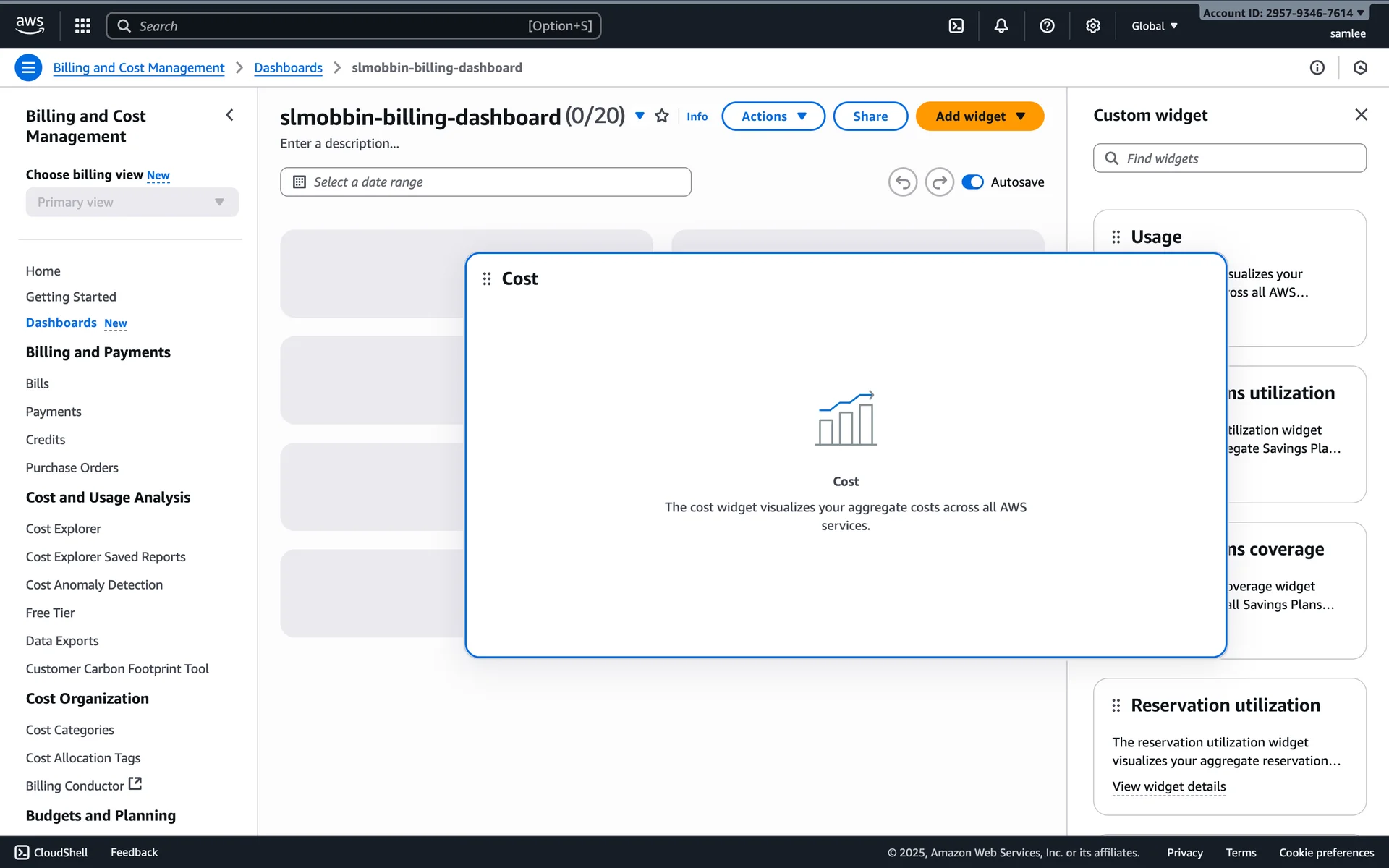Click the undo arrow button
Image resolution: width=1389 pixels, height=868 pixels.
pyautogui.click(x=902, y=182)
